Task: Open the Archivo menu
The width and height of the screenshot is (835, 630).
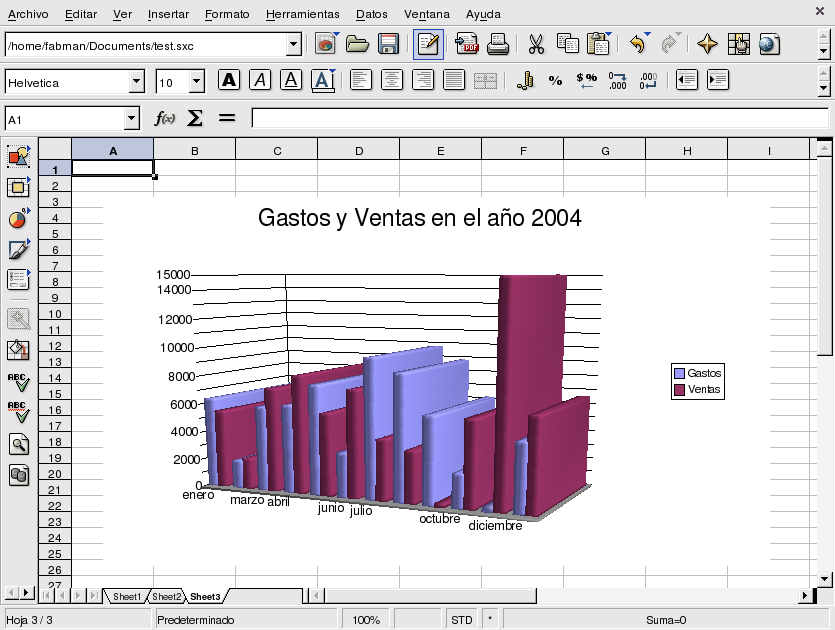Action: coord(28,14)
